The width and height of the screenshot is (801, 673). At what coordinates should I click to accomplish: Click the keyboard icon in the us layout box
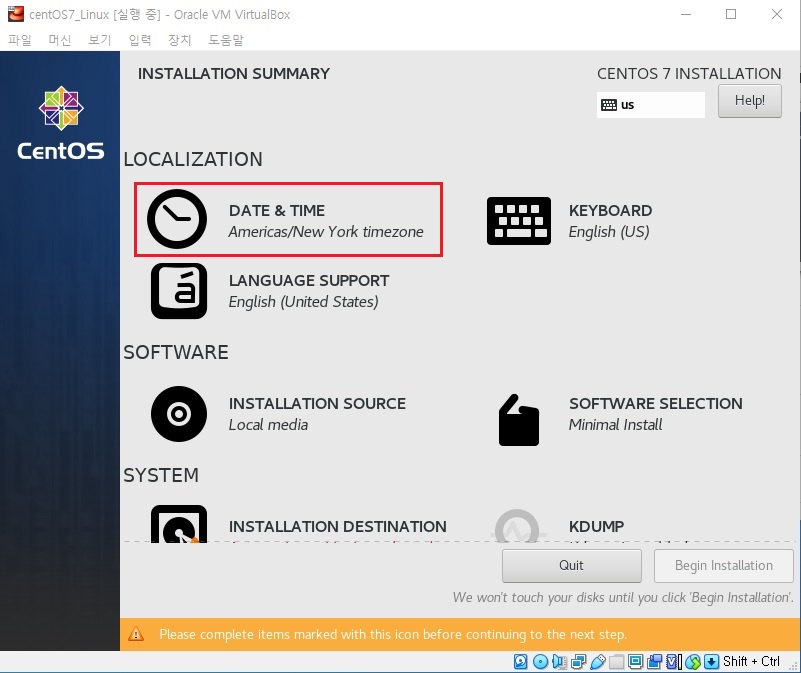click(609, 105)
